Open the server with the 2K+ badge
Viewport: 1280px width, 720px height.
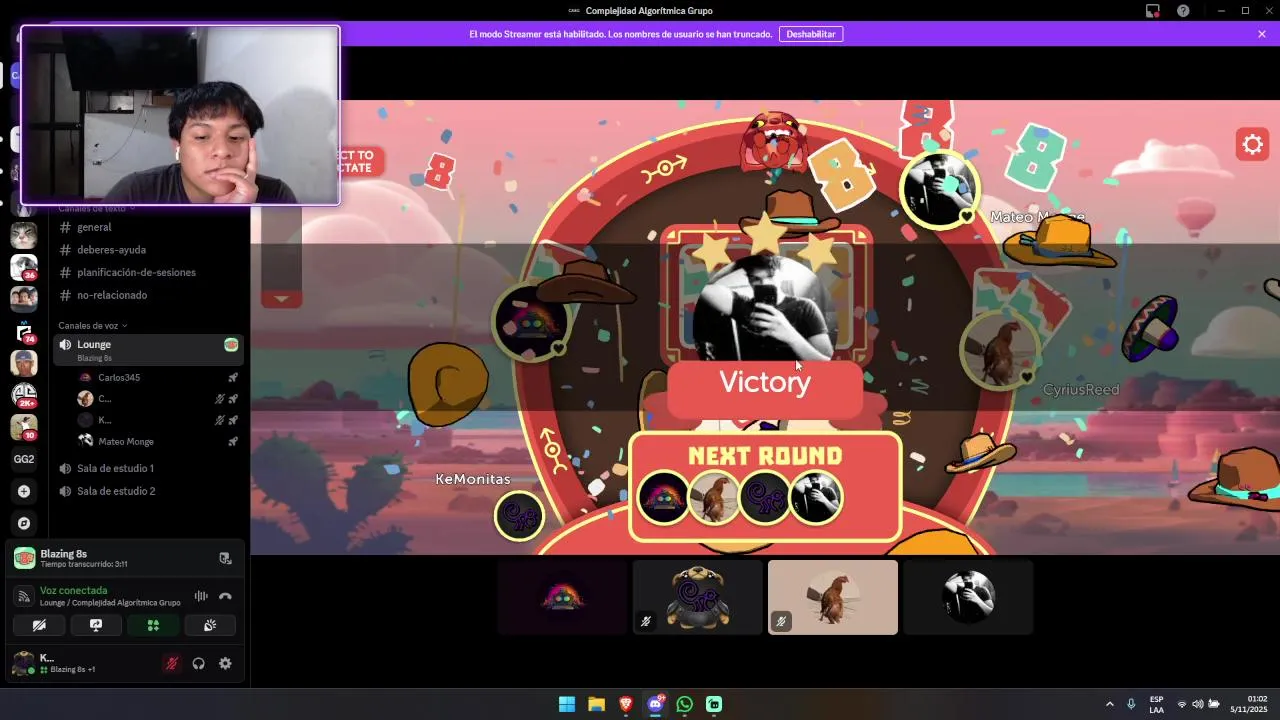(x=24, y=395)
